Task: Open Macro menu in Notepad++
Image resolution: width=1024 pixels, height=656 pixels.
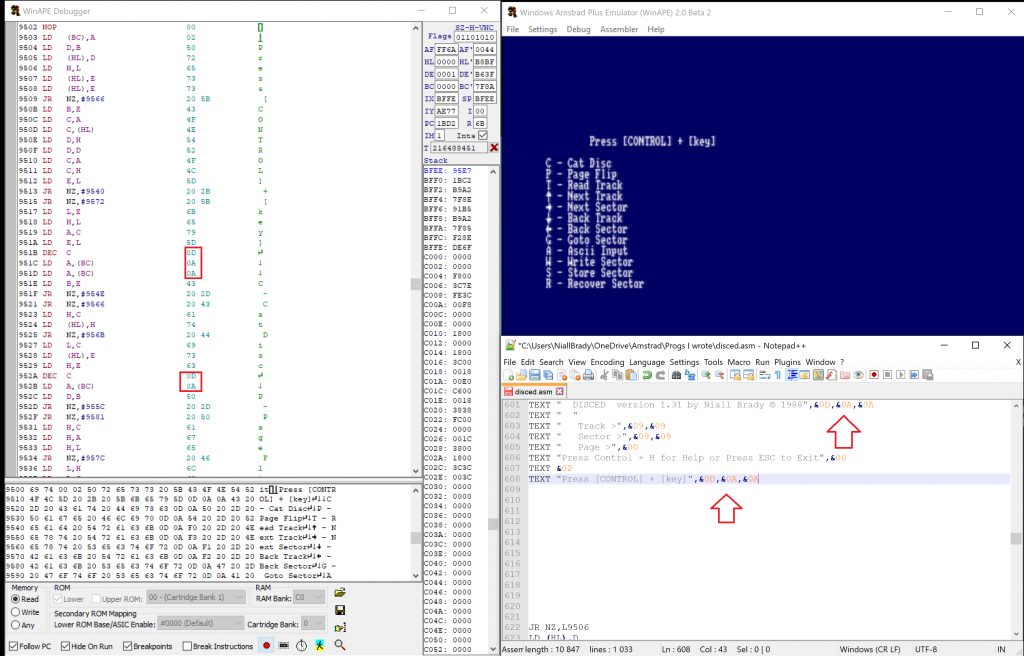Action: pos(739,362)
